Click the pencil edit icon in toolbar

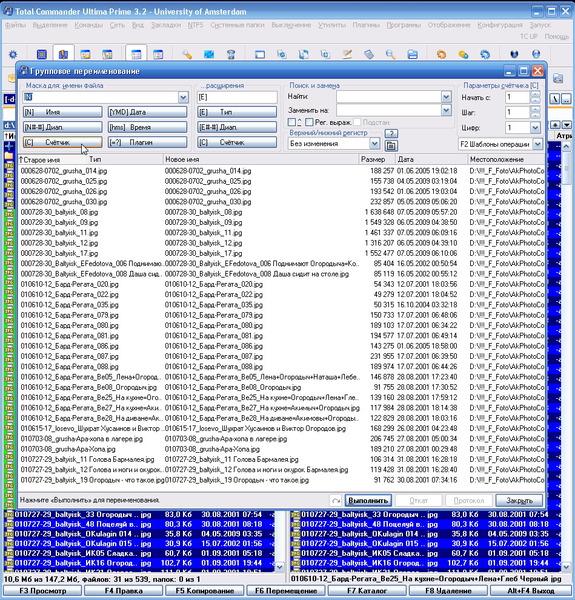pos(347,54)
